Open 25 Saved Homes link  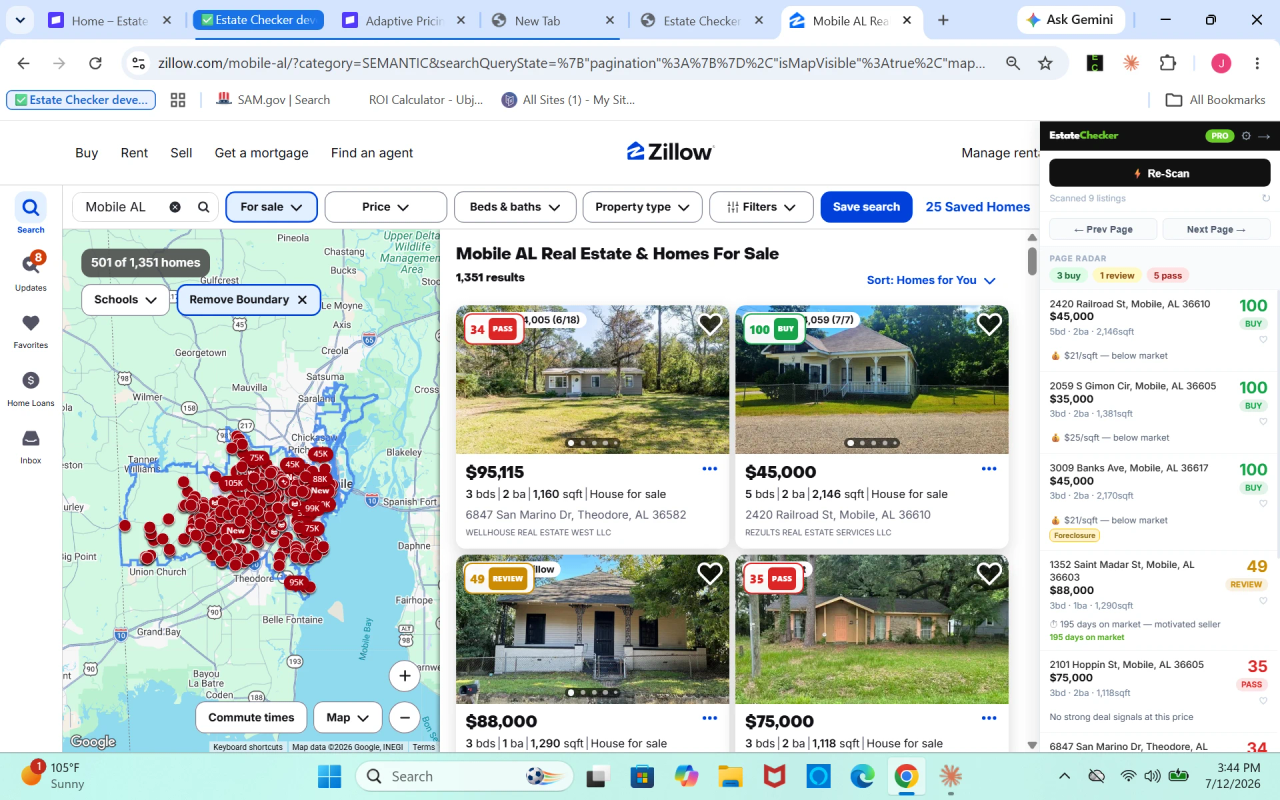pos(977,207)
